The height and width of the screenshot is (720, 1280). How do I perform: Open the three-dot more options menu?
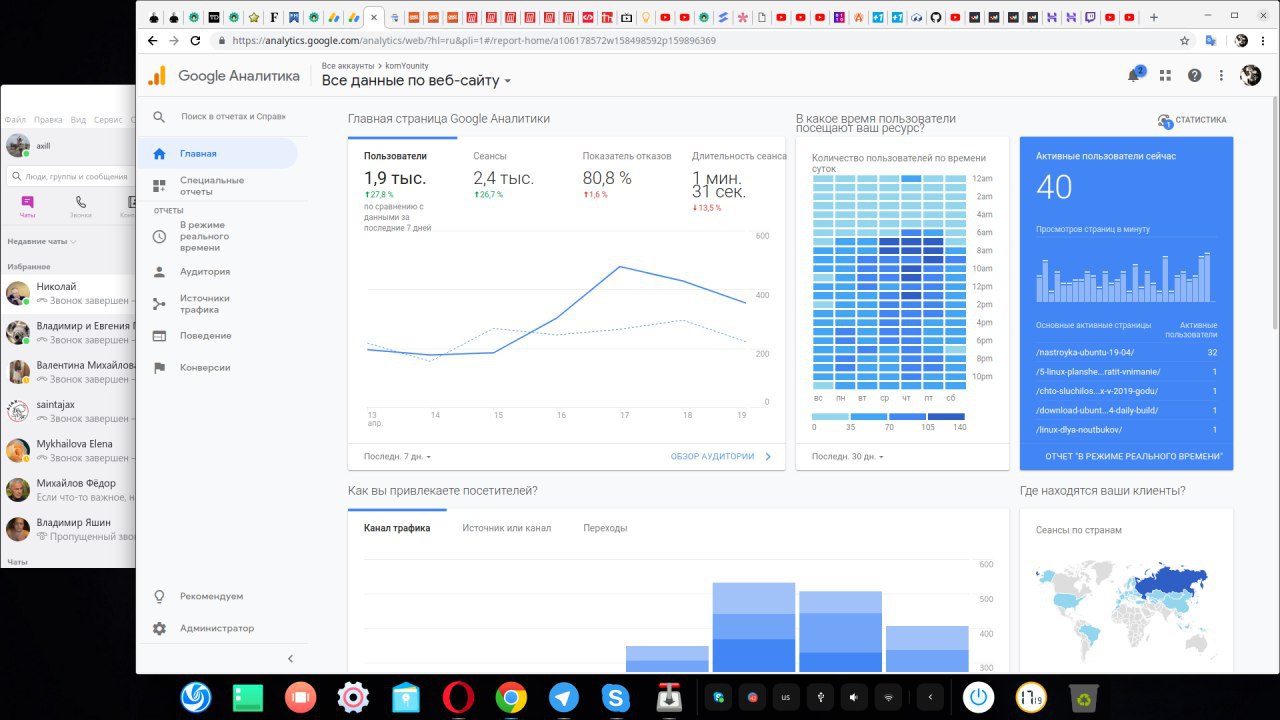coord(1221,75)
